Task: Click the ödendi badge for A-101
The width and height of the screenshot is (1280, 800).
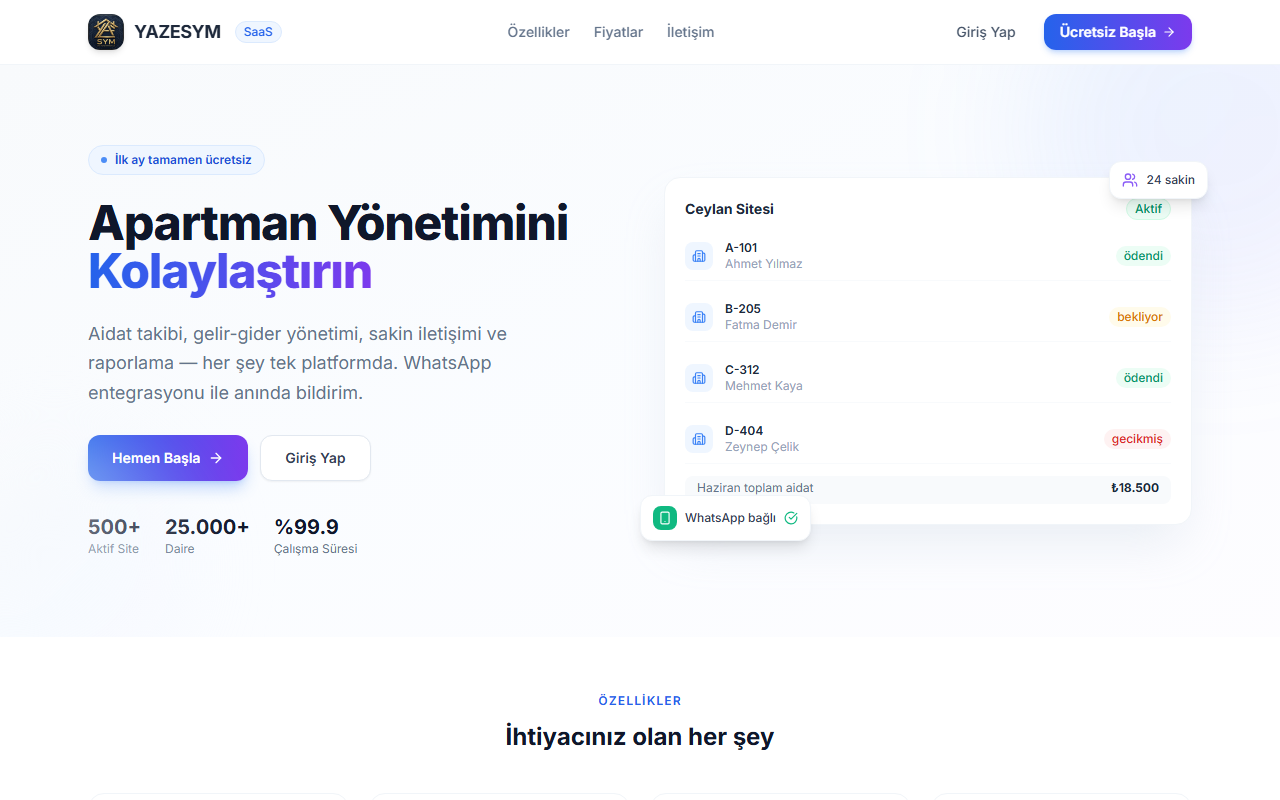Action: pyautogui.click(x=1143, y=256)
